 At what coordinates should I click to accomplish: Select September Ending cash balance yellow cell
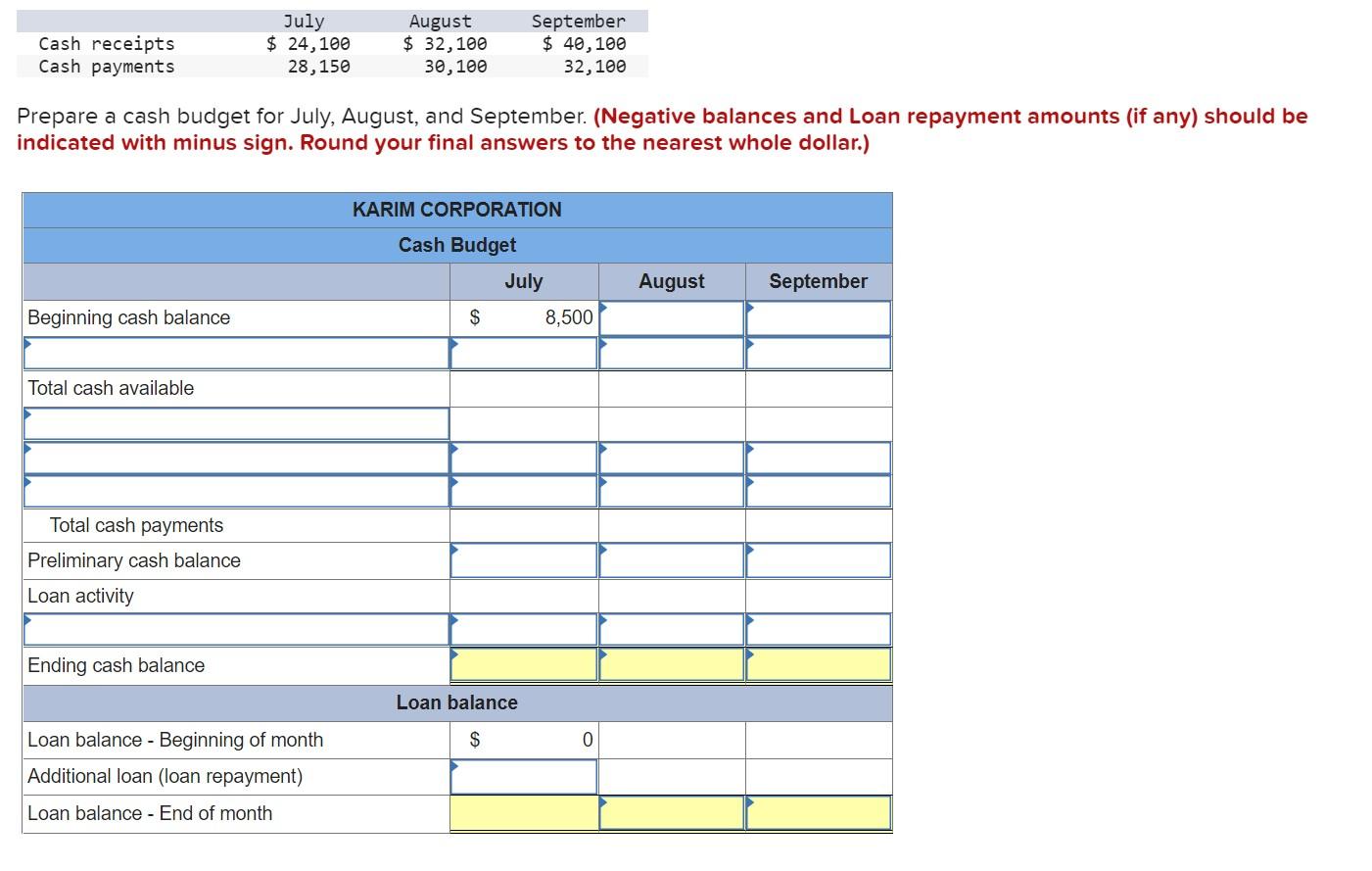click(x=819, y=665)
